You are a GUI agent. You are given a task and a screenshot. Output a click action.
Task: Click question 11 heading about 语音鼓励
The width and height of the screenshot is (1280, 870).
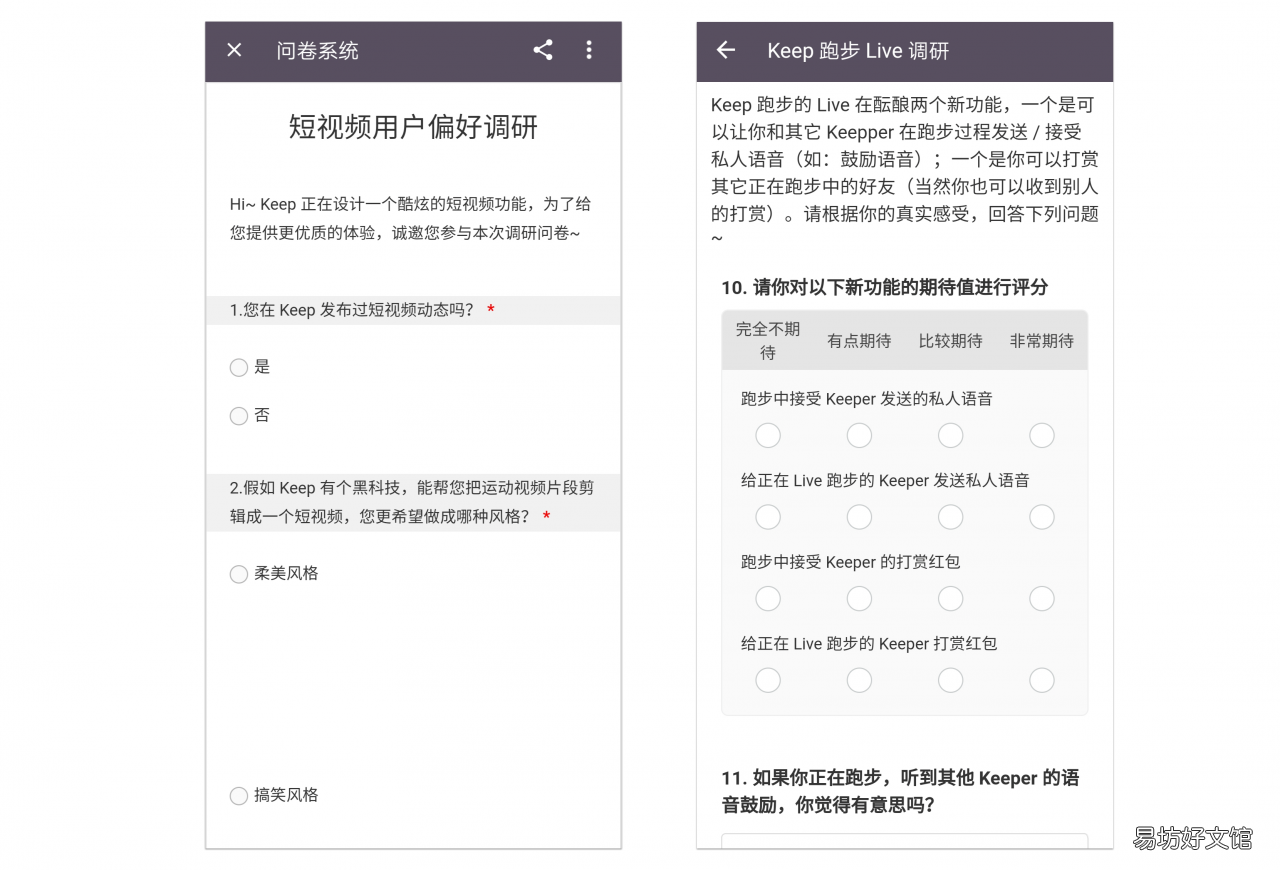click(x=900, y=791)
